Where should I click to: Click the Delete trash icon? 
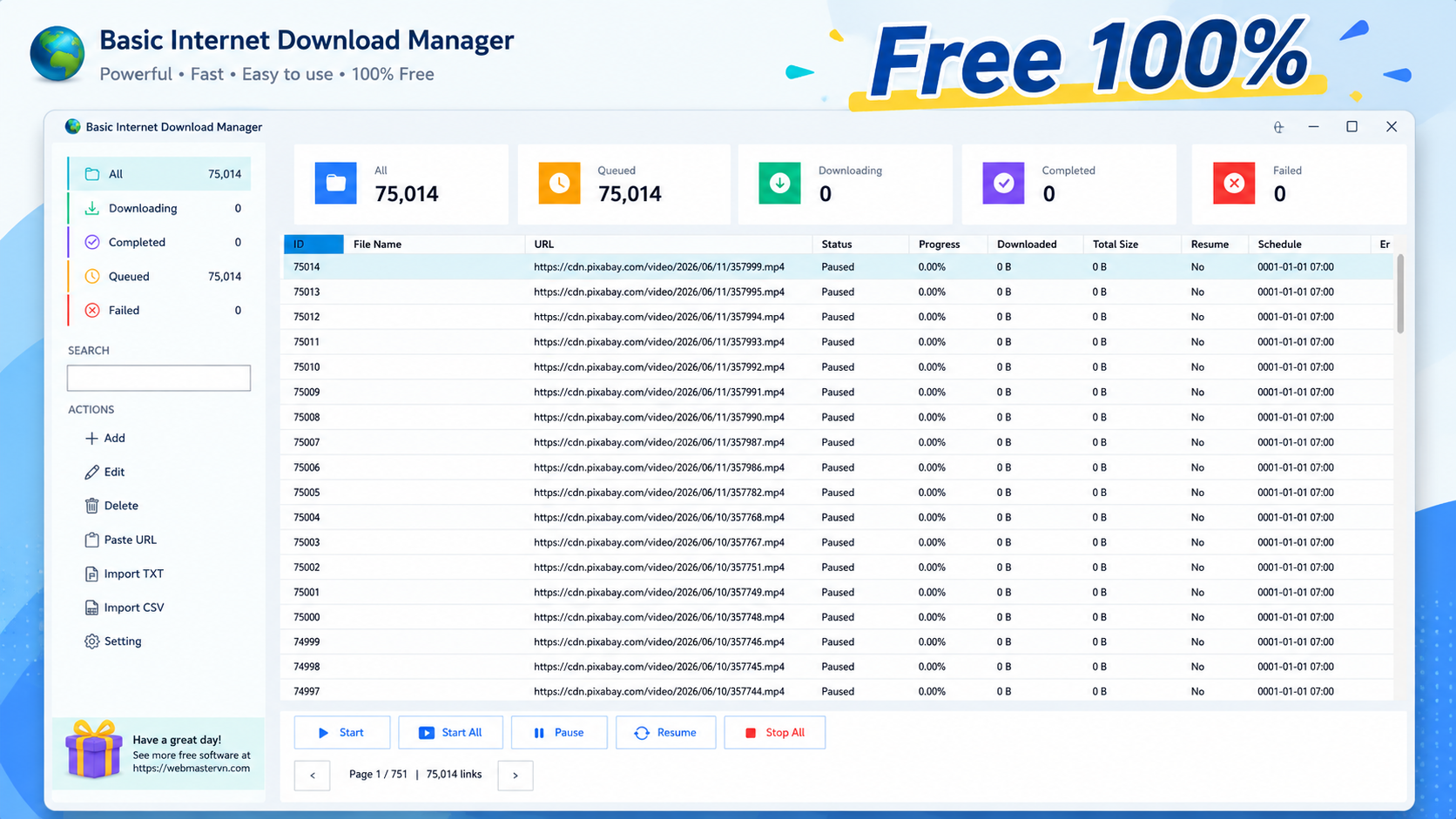tap(91, 506)
